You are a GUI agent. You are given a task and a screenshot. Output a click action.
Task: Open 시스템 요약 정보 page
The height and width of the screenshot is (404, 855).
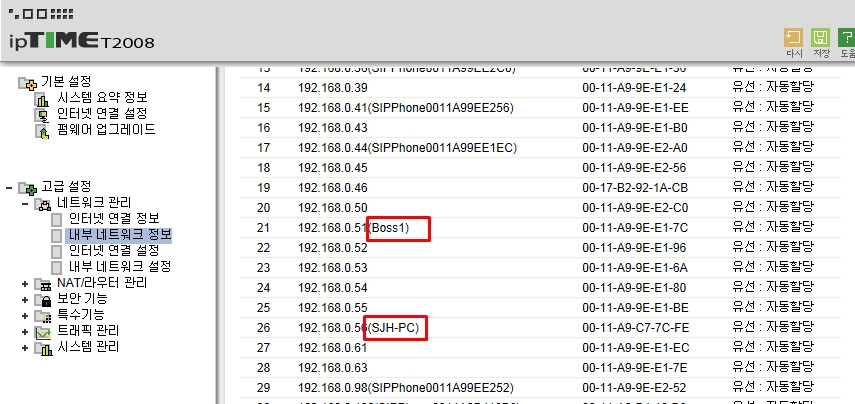click(x=102, y=98)
